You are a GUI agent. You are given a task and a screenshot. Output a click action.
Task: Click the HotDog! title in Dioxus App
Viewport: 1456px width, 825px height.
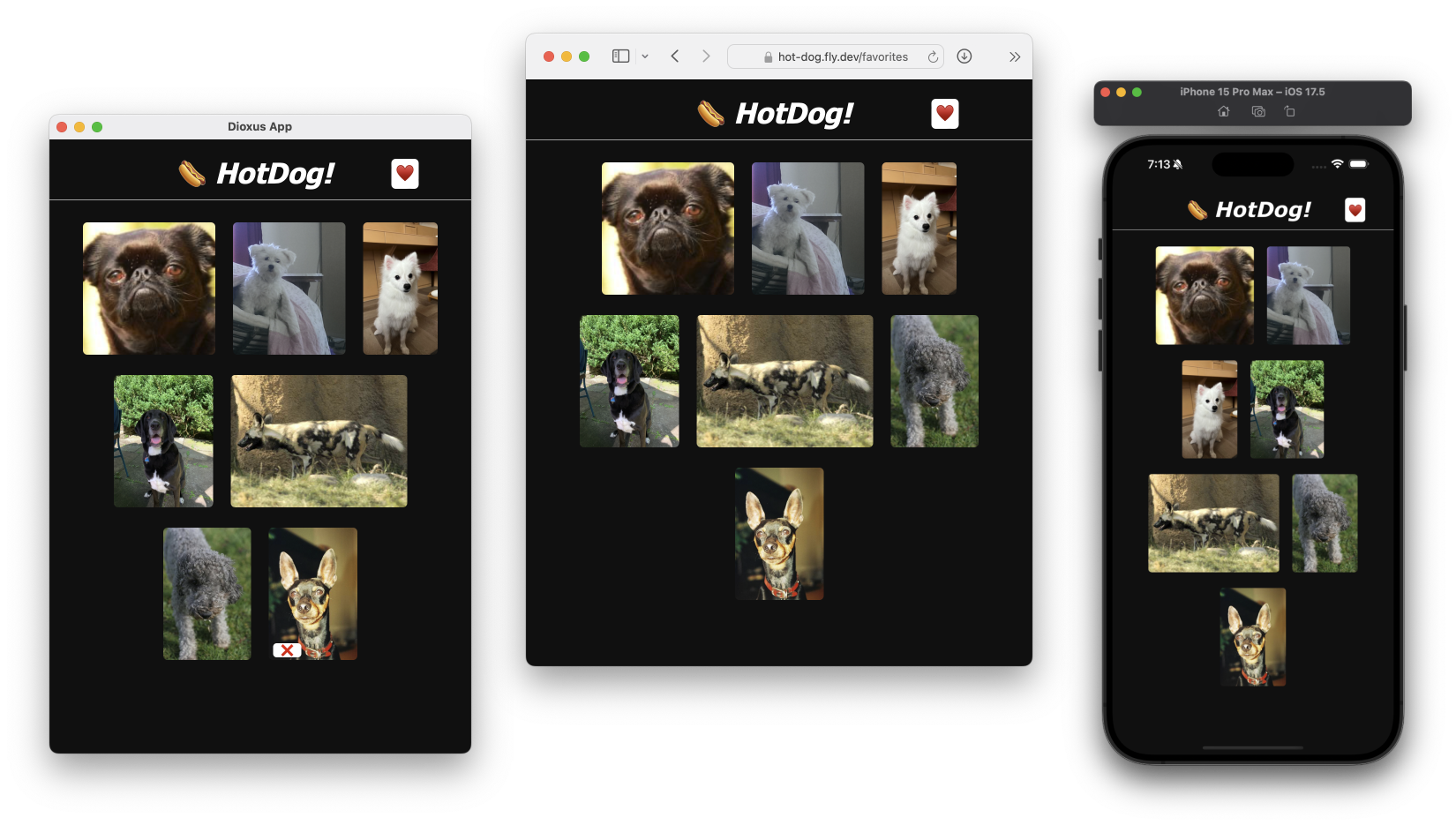point(275,174)
